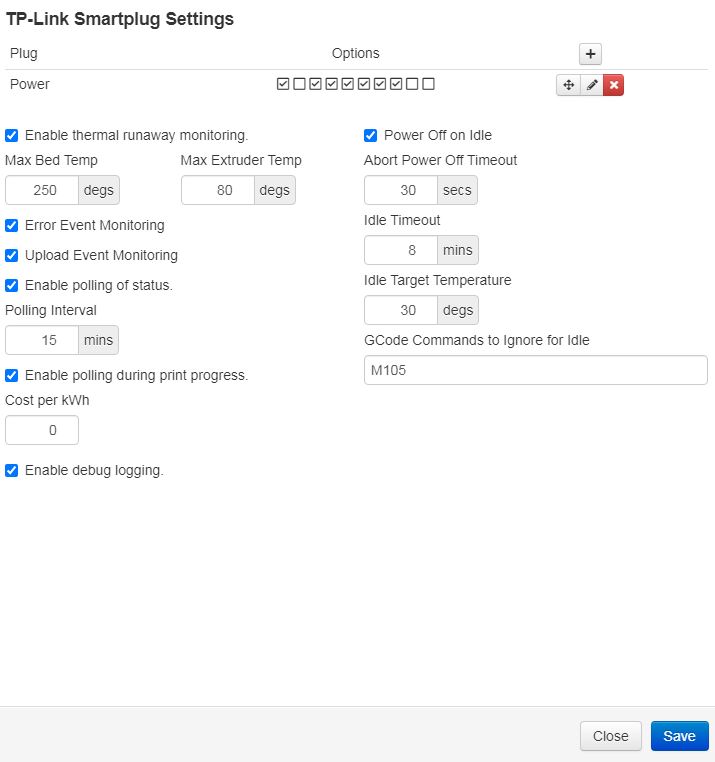The width and height of the screenshot is (715, 762).
Task: Click the Options column header
Action: tap(355, 53)
